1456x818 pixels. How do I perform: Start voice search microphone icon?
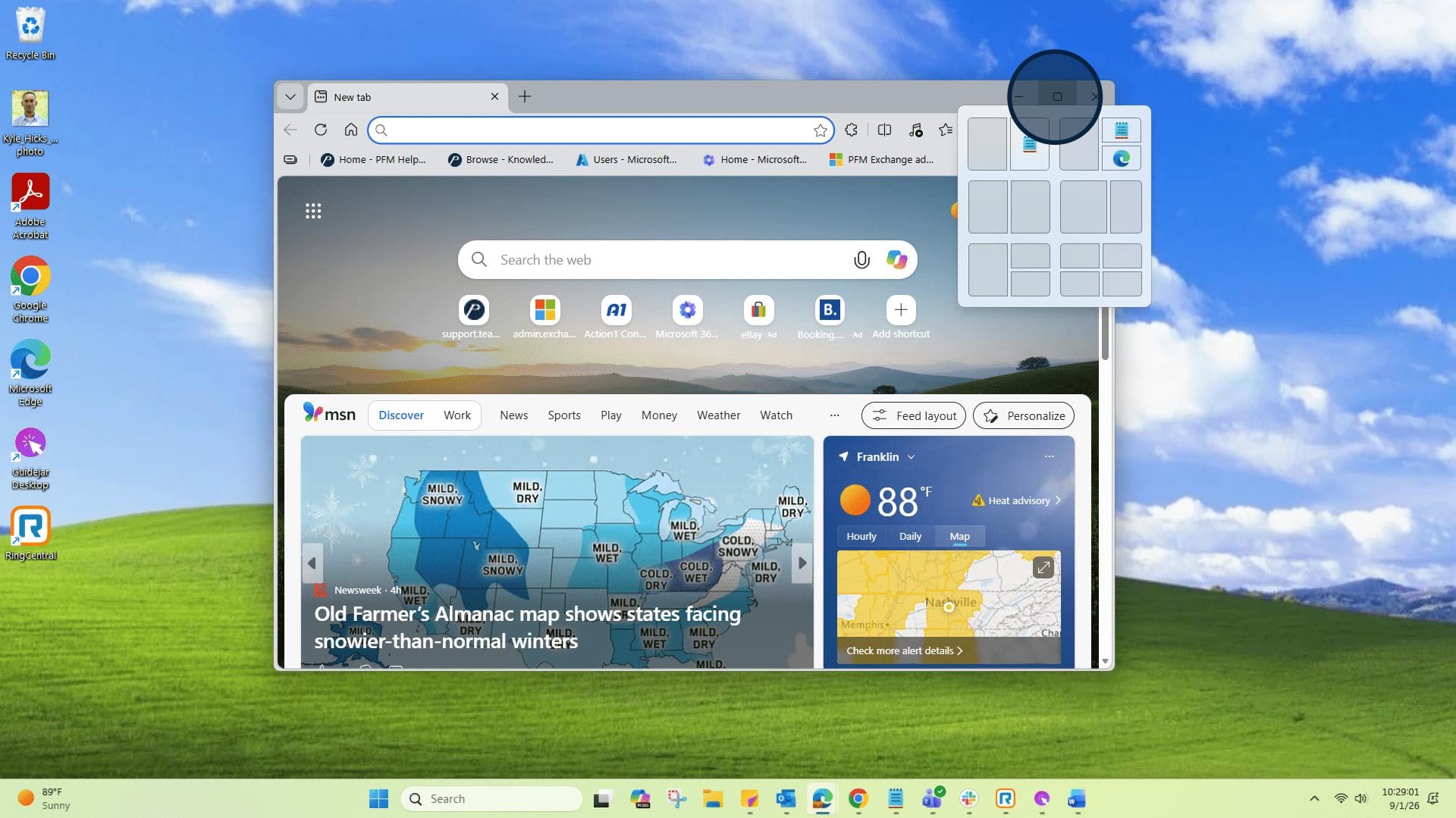(861, 260)
